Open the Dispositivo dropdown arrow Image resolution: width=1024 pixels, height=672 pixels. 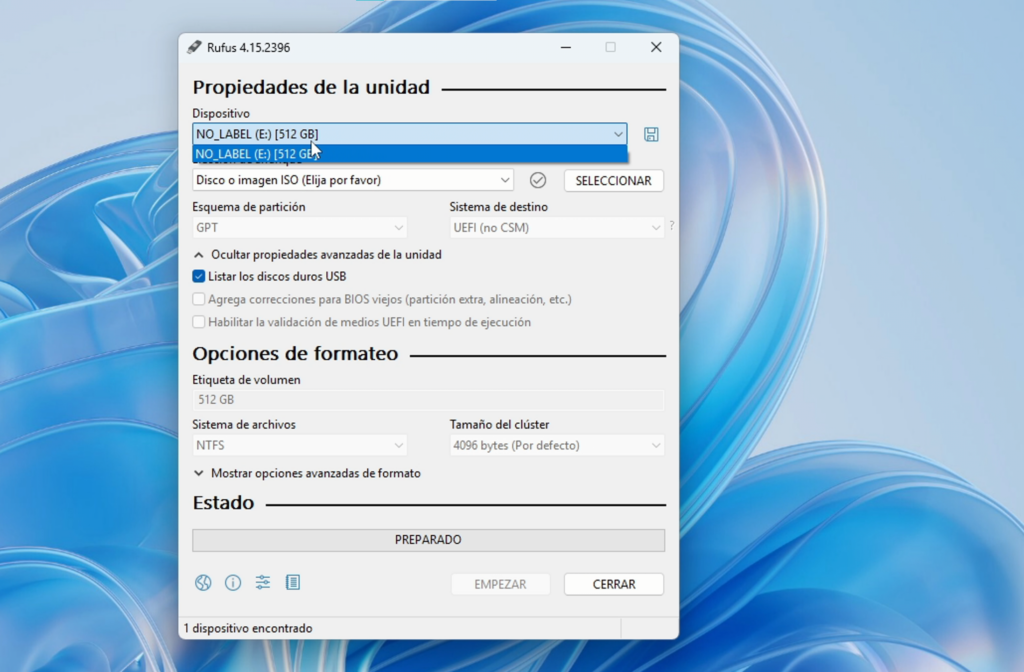click(x=618, y=134)
